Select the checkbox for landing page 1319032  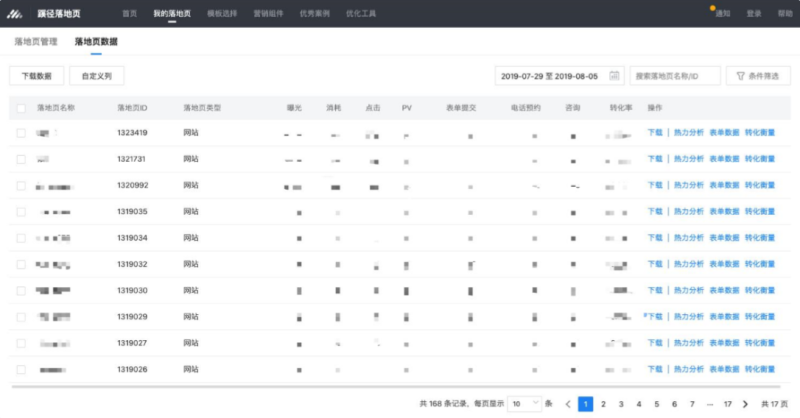[x=21, y=264]
